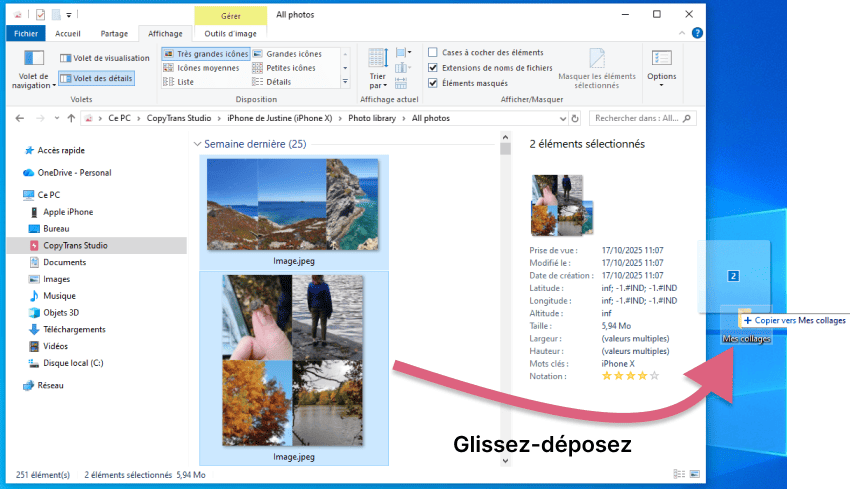Open Musique in the navigation pane

[x=53, y=296]
